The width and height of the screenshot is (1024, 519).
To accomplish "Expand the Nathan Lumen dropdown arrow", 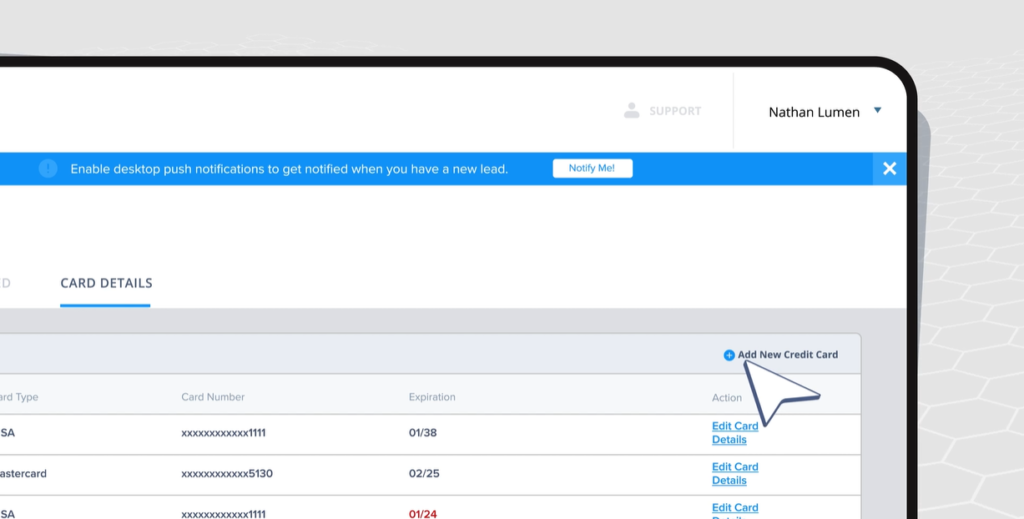I will coord(877,111).
